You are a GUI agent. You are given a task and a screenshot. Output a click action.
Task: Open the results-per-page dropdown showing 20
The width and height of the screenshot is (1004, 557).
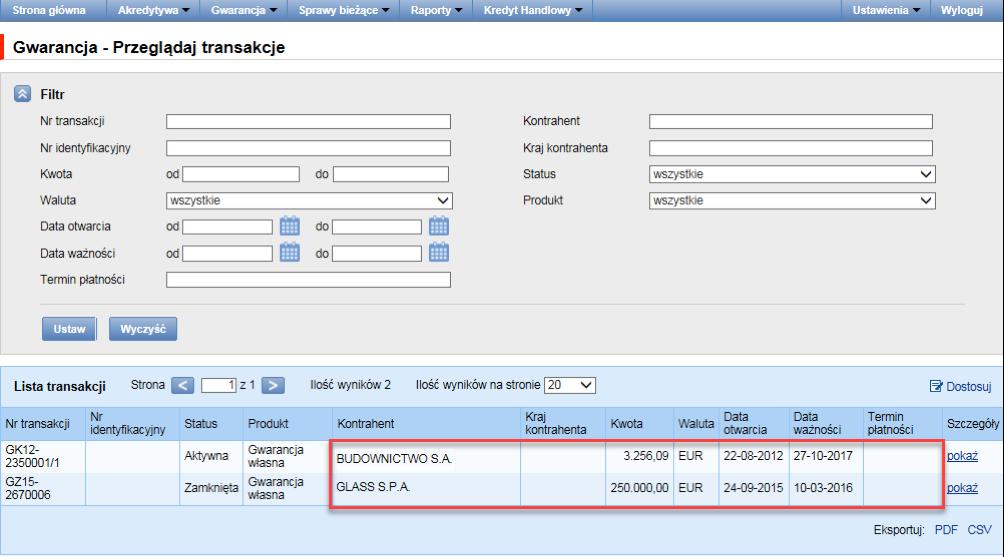[570, 385]
